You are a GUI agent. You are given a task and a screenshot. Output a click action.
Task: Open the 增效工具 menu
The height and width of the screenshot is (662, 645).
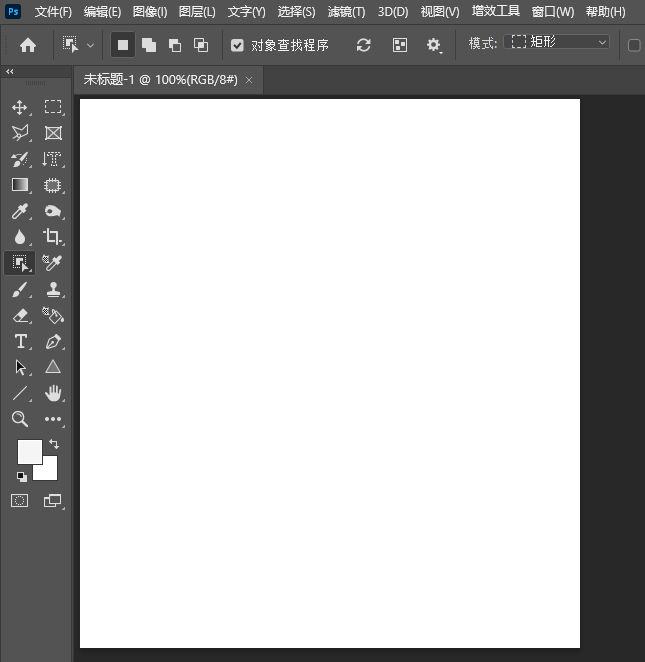coord(496,11)
